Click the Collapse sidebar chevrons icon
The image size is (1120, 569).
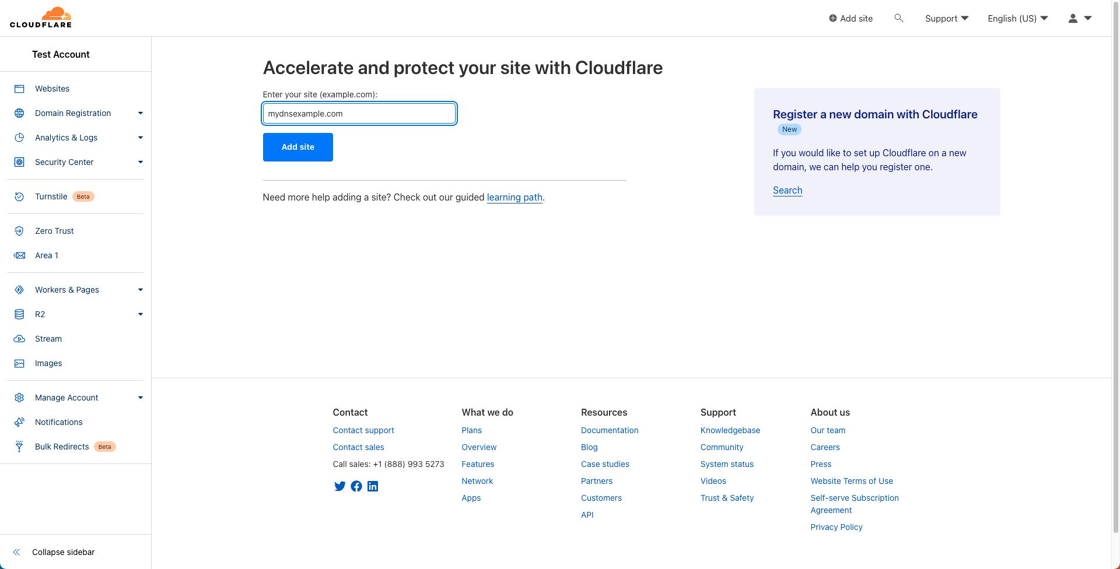(x=16, y=553)
